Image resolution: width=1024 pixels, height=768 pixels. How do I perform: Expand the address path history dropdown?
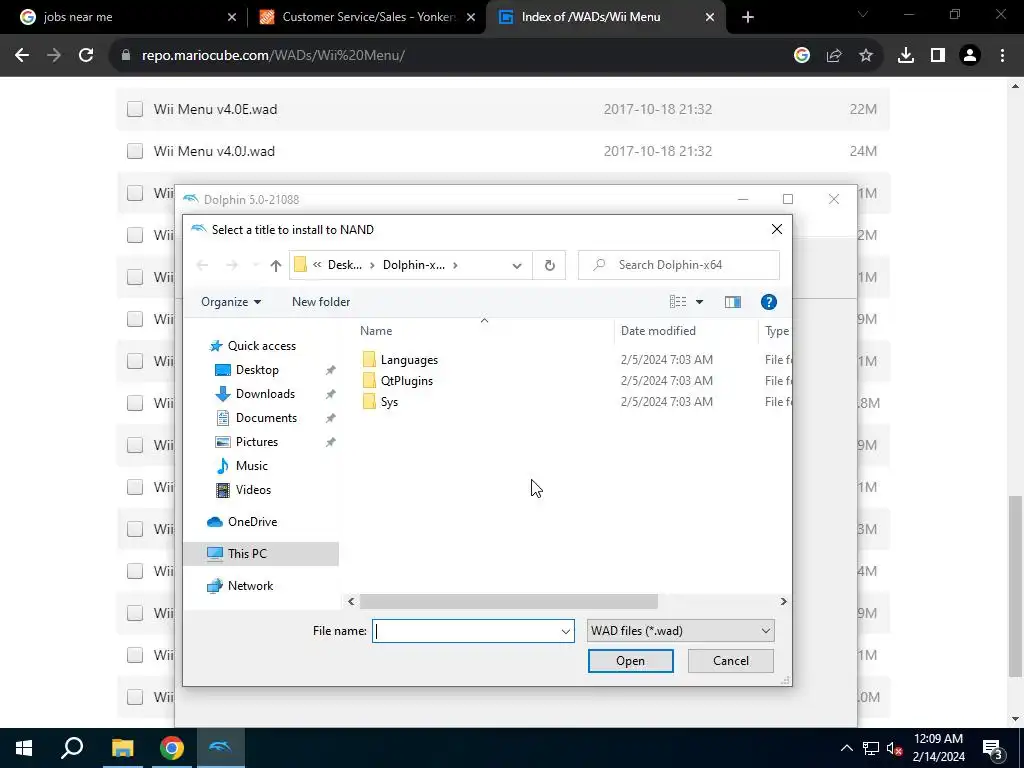coord(517,265)
